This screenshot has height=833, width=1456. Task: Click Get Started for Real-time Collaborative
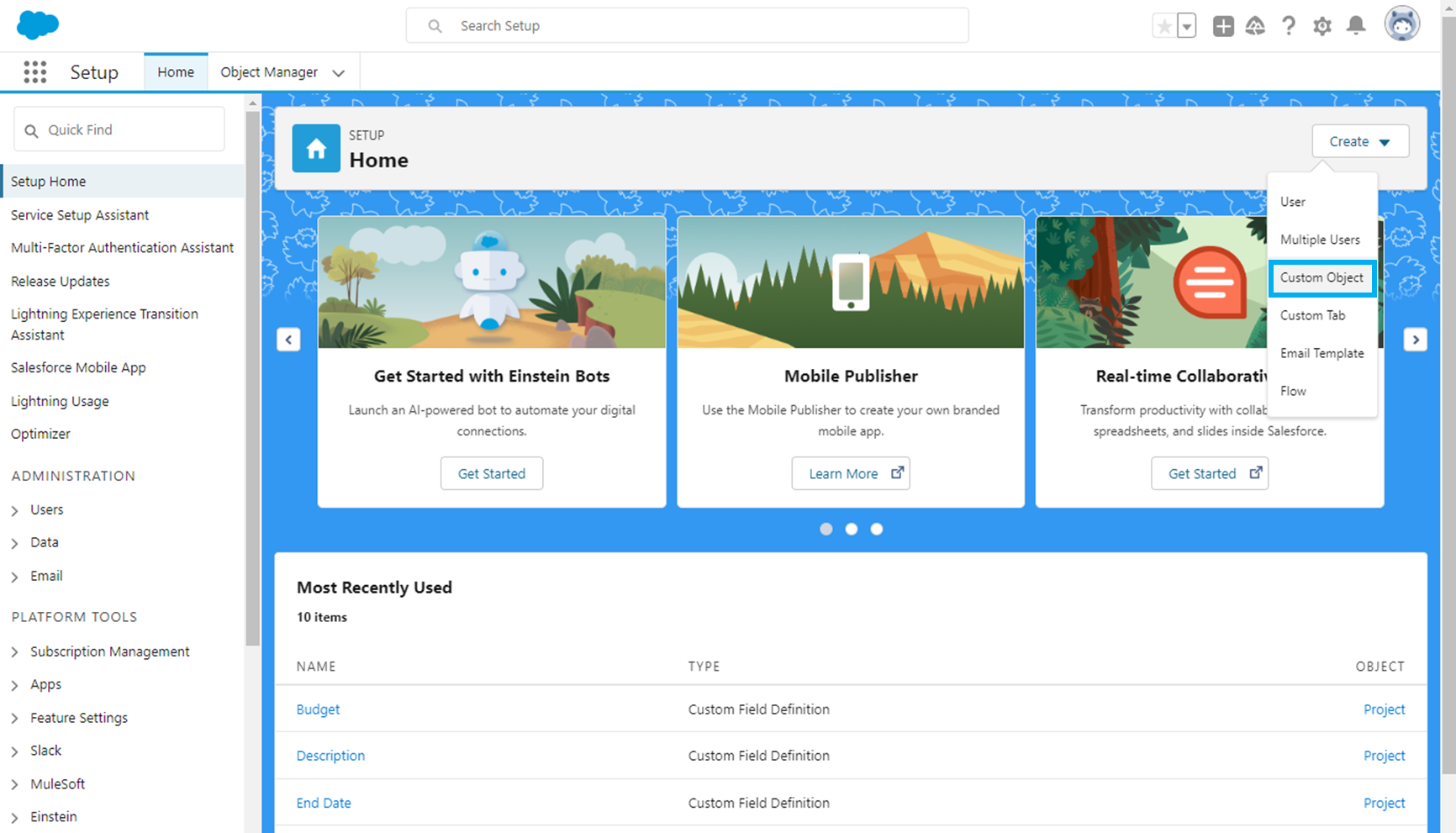click(x=1210, y=473)
